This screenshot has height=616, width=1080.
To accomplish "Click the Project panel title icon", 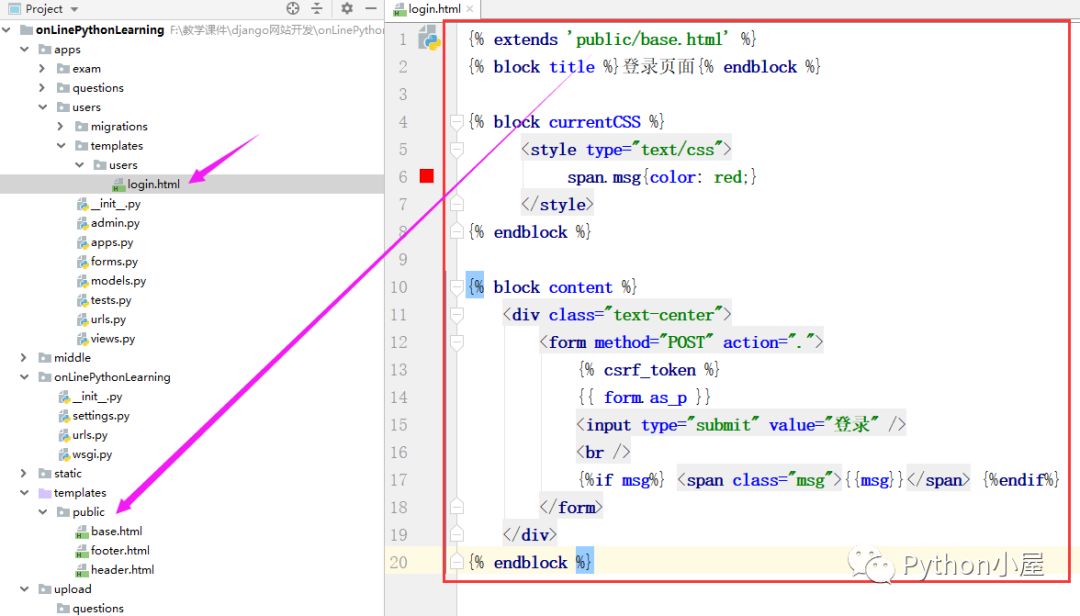I will pyautogui.click(x=14, y=9).
